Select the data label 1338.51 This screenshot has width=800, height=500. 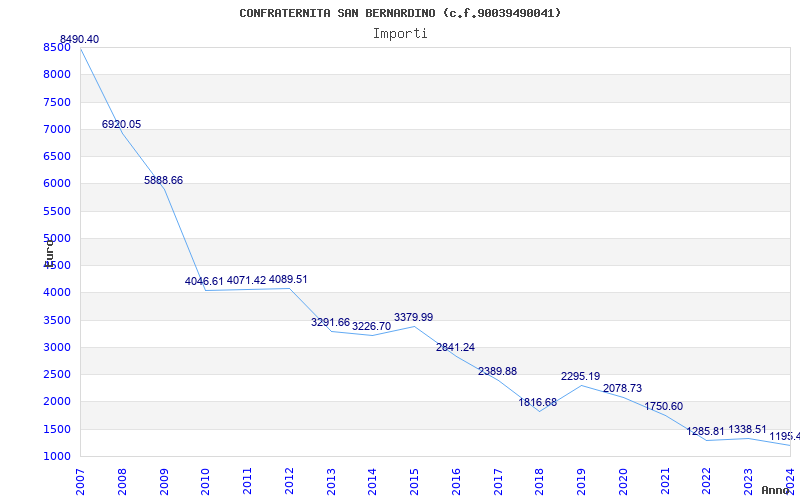tap(747, 429)
